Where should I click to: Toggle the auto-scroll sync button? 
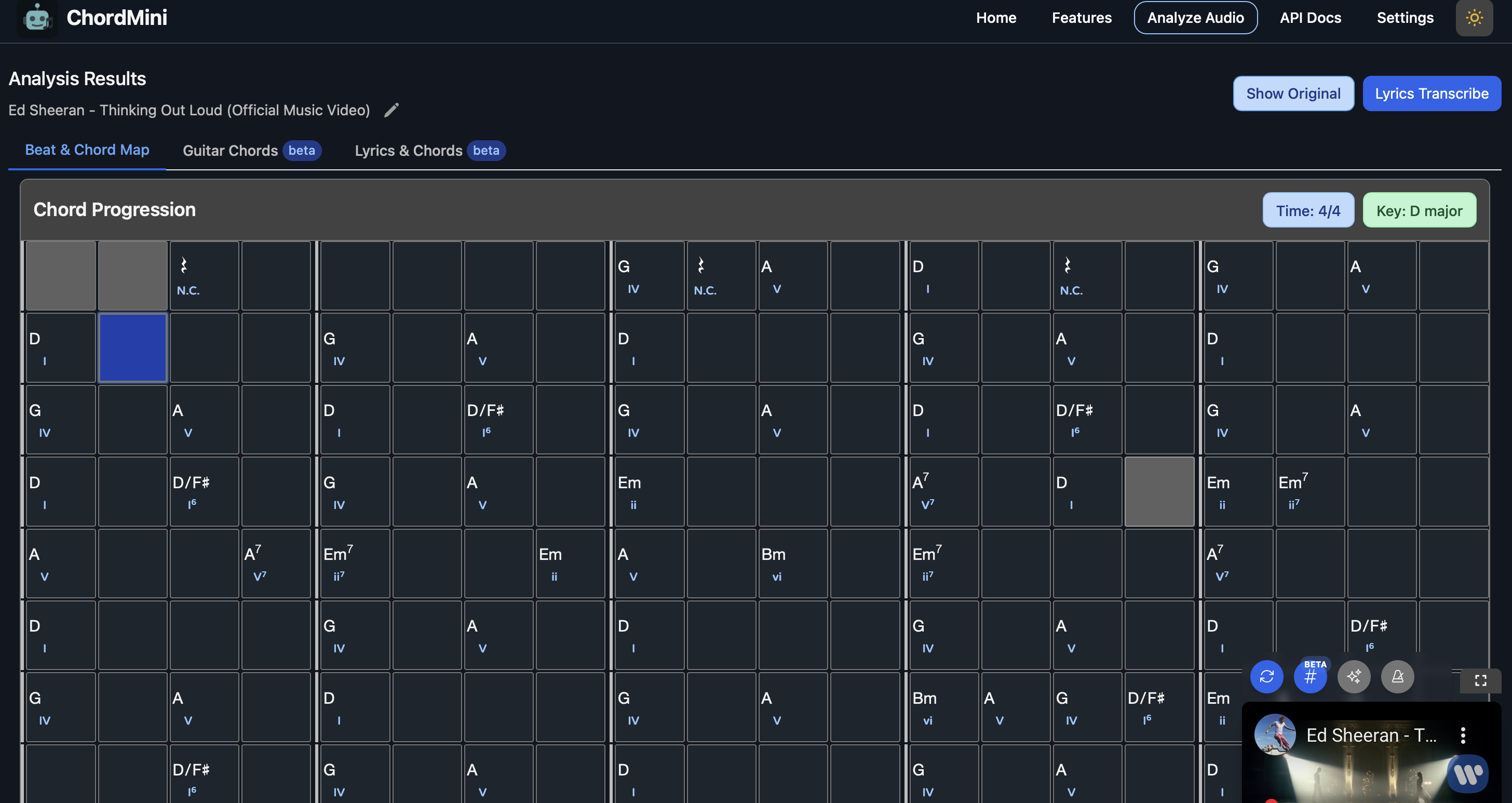pyautogui.click(x=1266, y=677)
